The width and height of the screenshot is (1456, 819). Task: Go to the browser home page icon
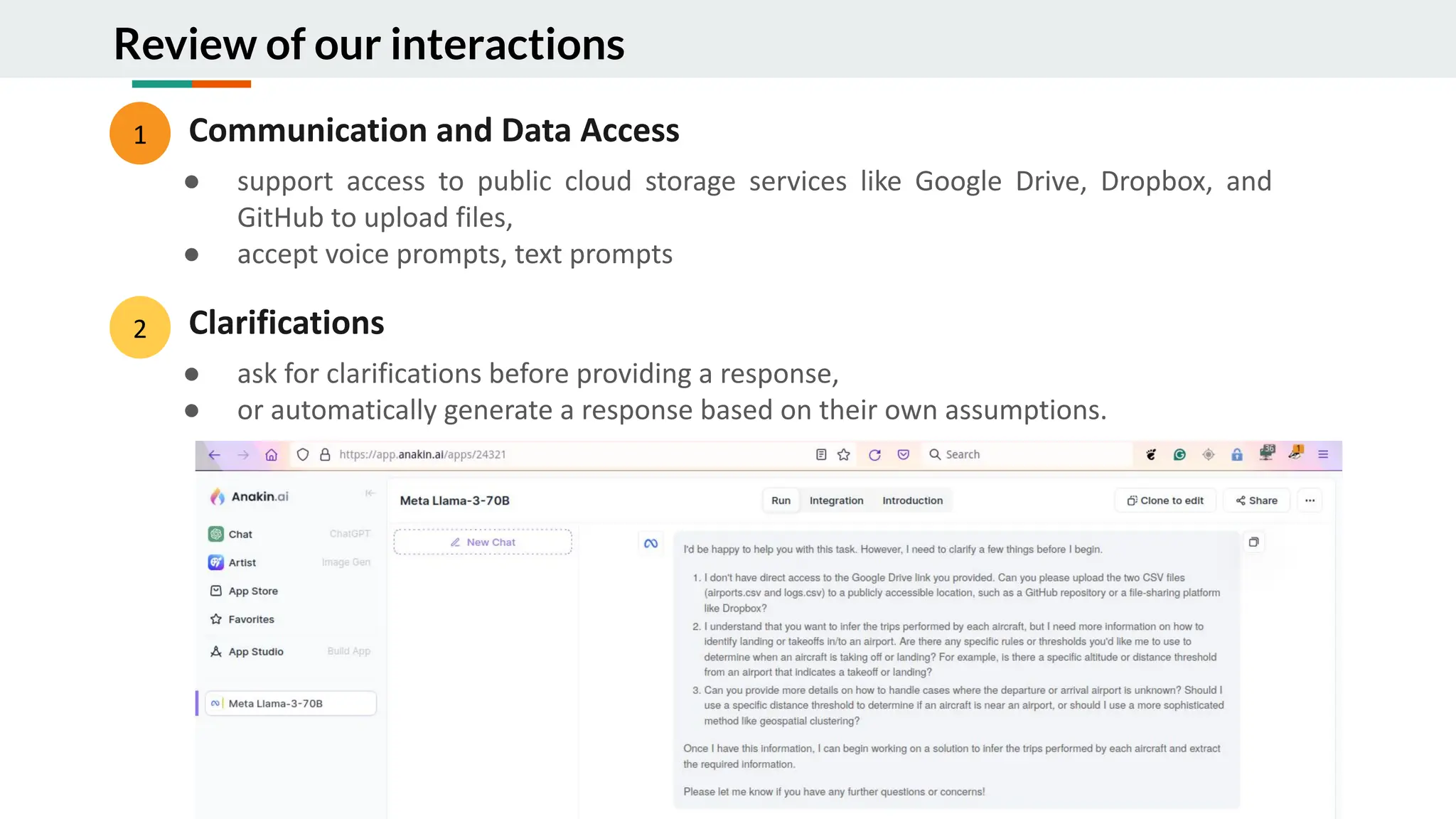272,455
